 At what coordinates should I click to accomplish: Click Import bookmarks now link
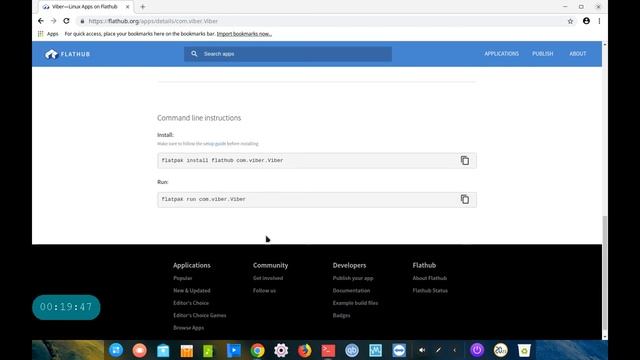(x=244, y=34)
